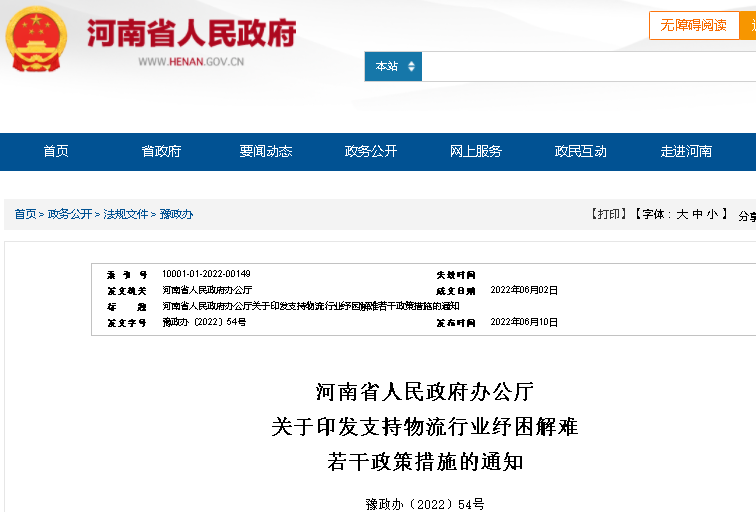Screen dimensions: 756x512
Task: Click the 法规文件 breadcrumb link
Action: click(126, 214)
